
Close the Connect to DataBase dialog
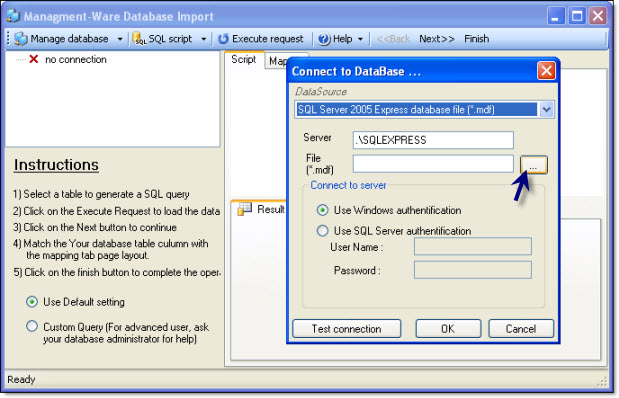[546, 71]
